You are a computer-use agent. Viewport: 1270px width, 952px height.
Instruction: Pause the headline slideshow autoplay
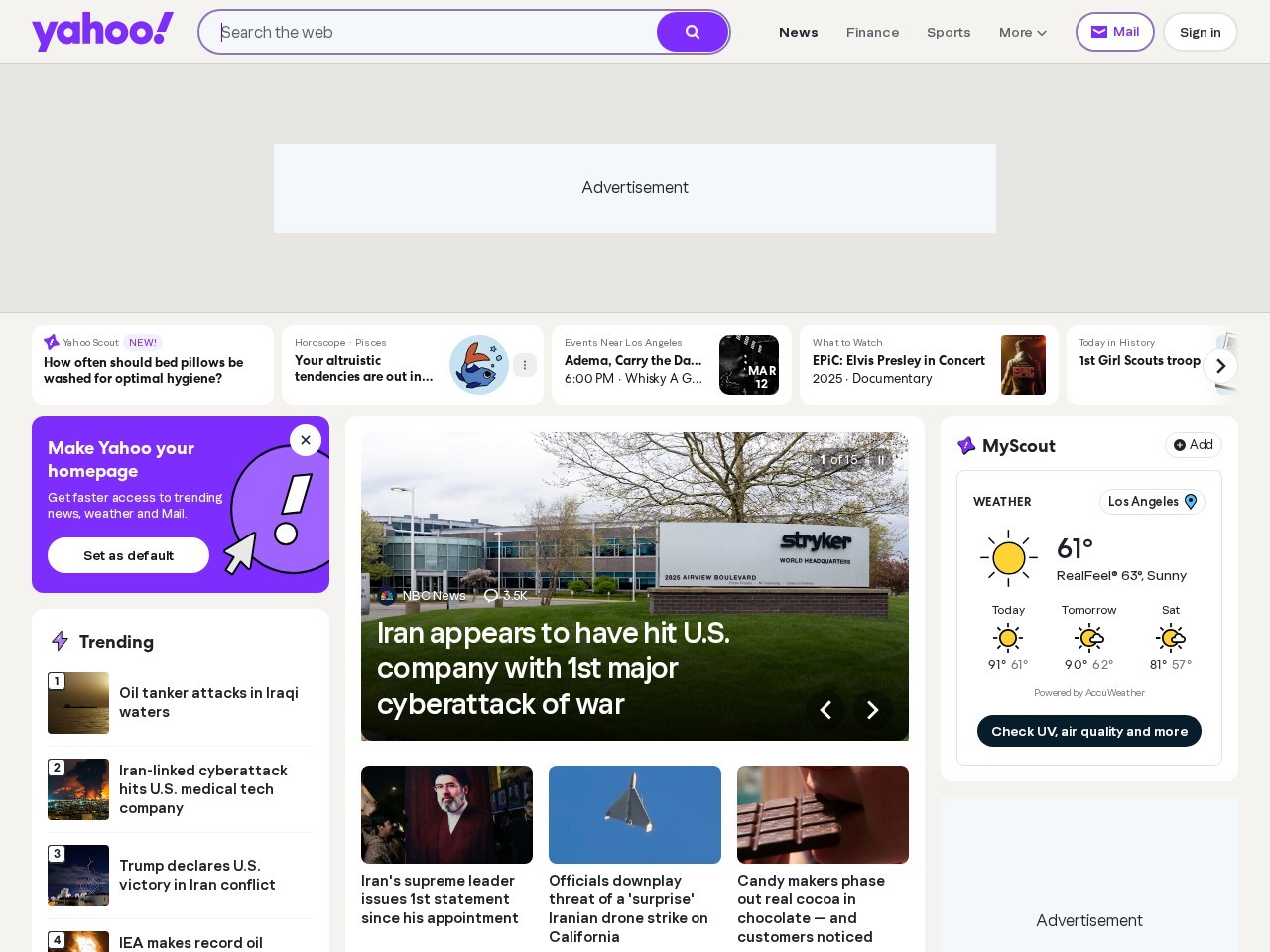coord(880,460)
